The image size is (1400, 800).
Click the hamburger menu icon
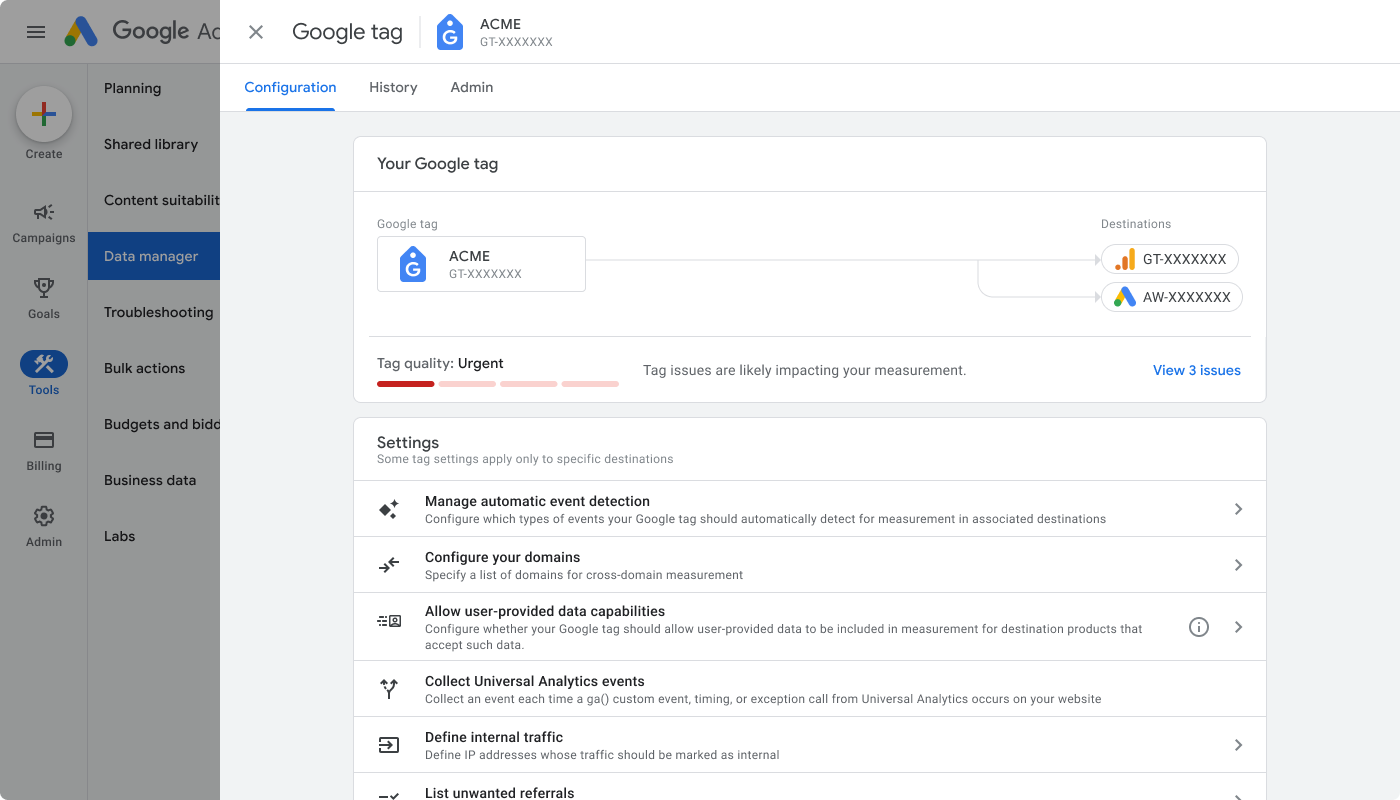[x=36, y=31]
